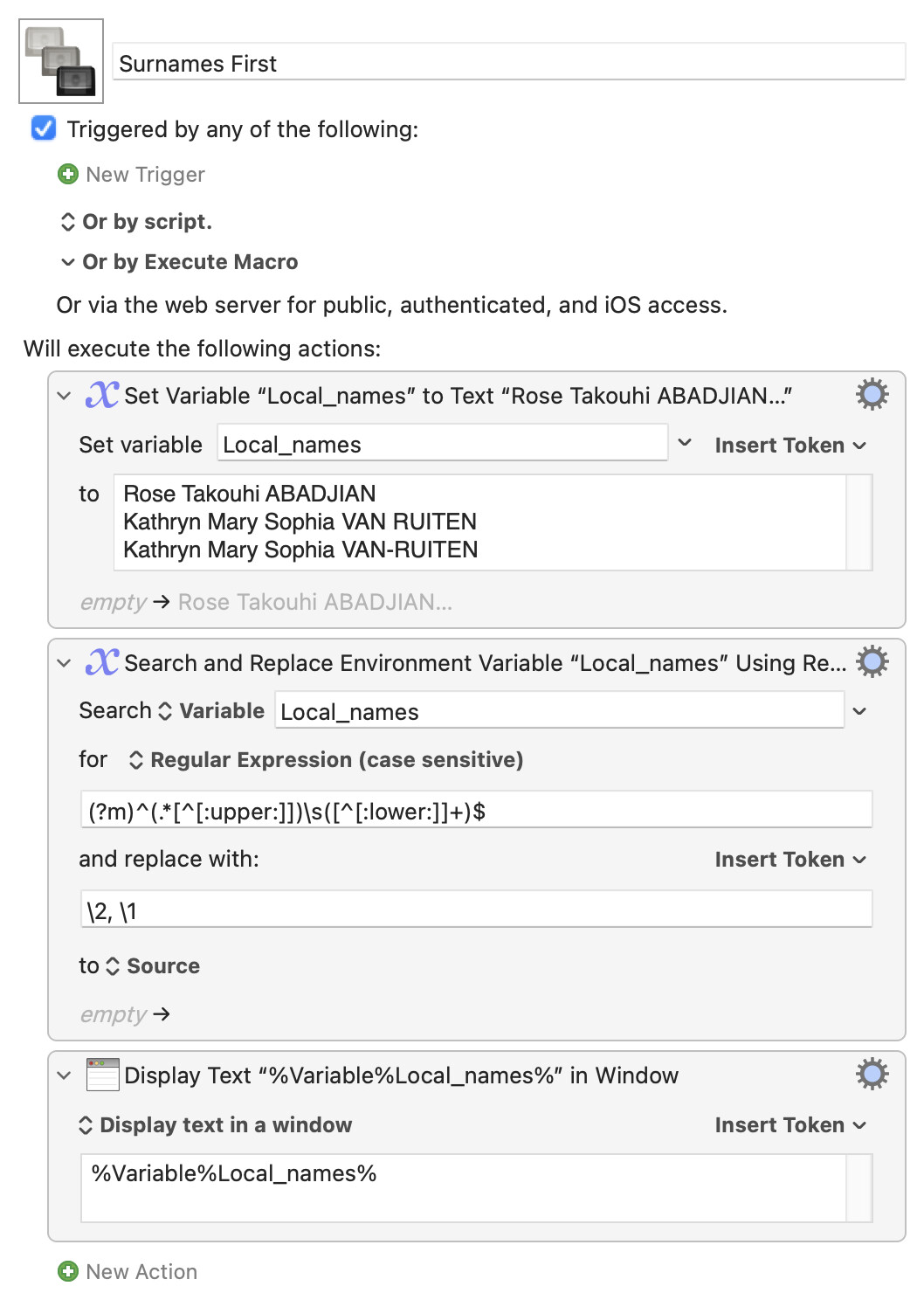This screenshot has height=1300, width=924.
Task: Open gear menu for Search and Replace action
Action: click(872, 662)
